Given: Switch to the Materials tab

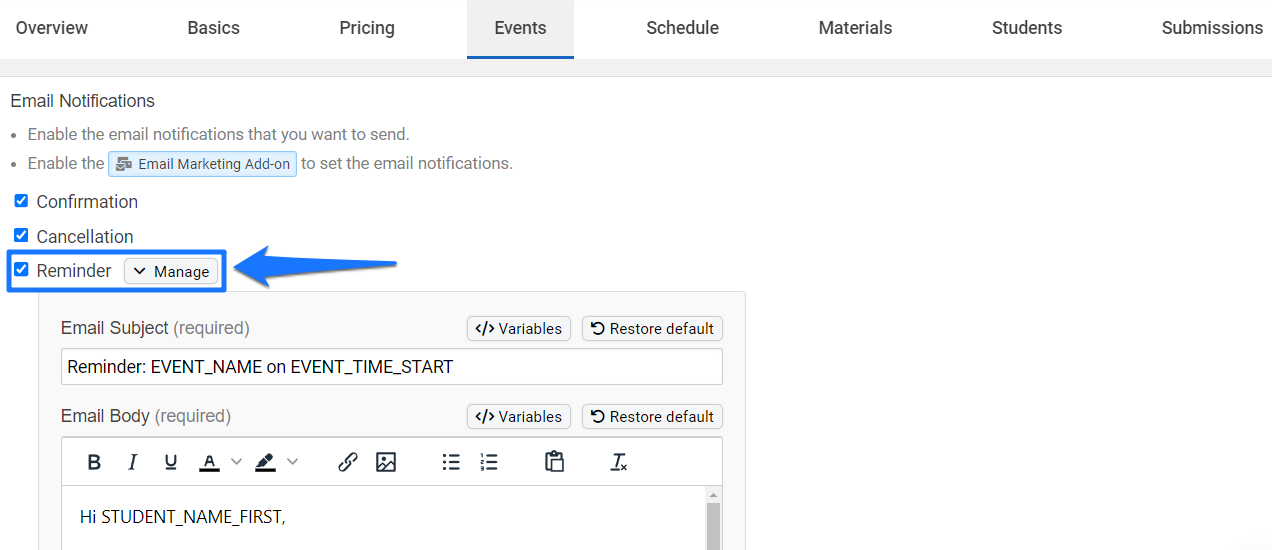Looking at the screenshot, I should pos(855,28).
